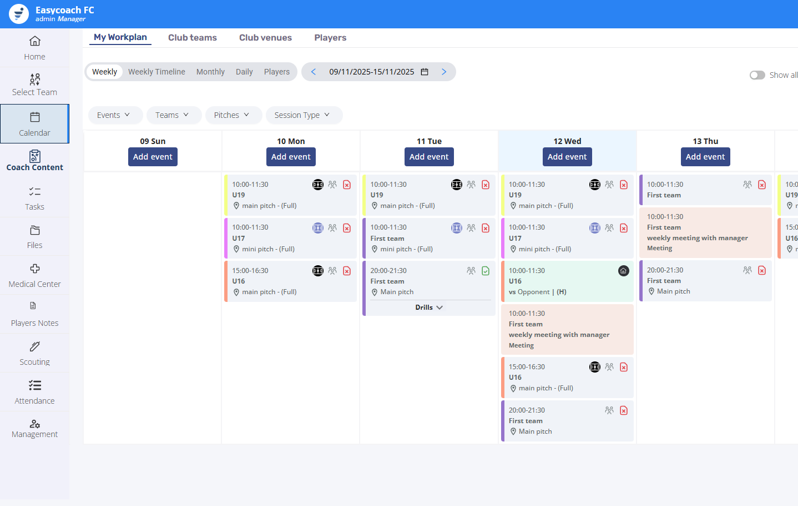
Task: Open the date range calendar picker icon
Action: (x=424, y=72)
